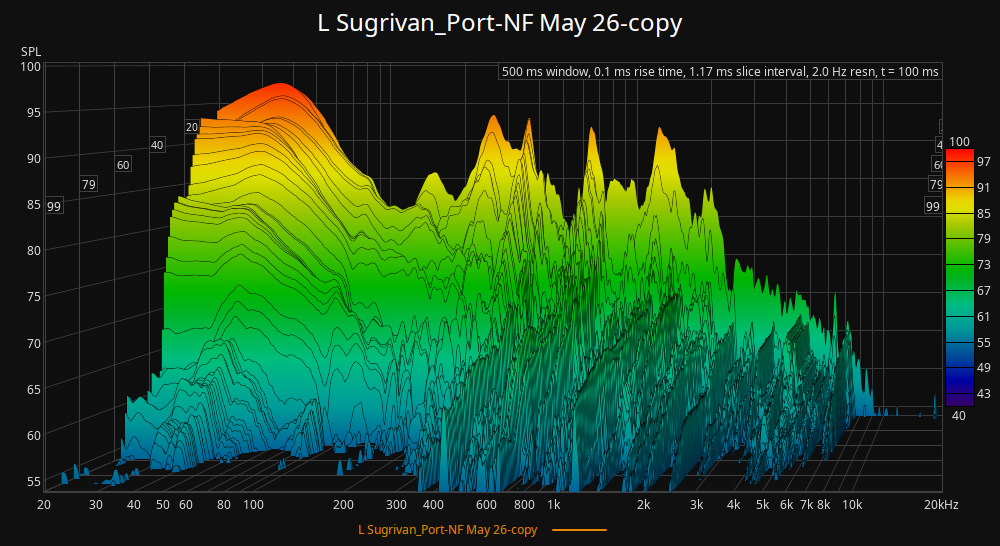Image resolution: width=1000 pixels, height=546 pixels.
Task: Select the legend trace name below the graph
Action: 448,529
